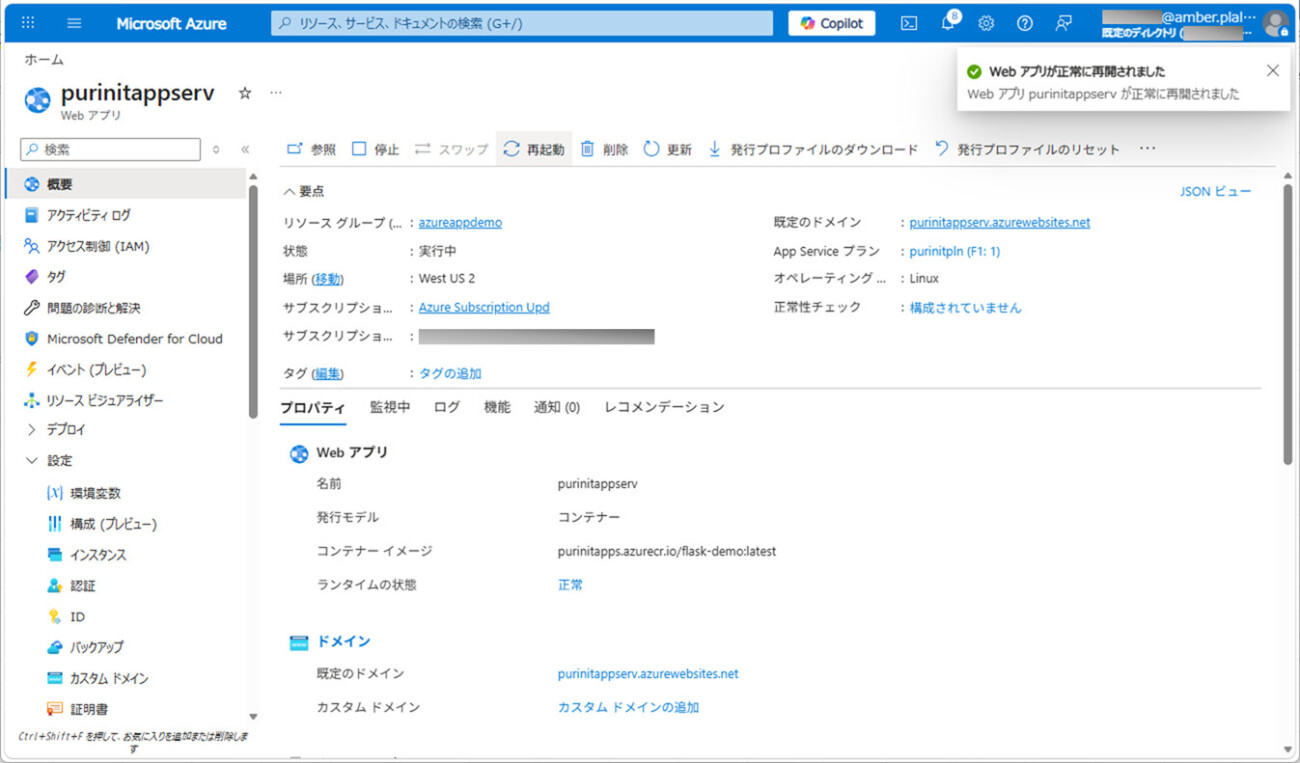
Task: Open the notifications bell
Action: point(947,22)
